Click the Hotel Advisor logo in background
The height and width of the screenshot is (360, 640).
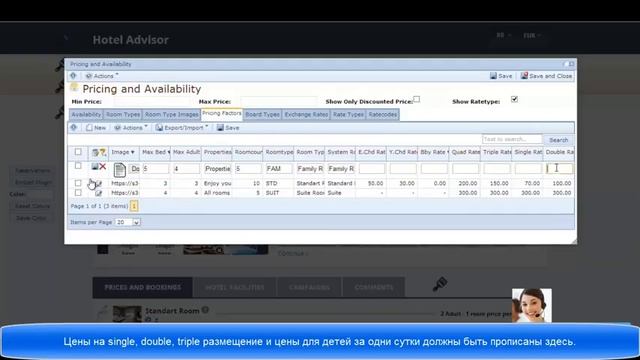click(131, 40)
